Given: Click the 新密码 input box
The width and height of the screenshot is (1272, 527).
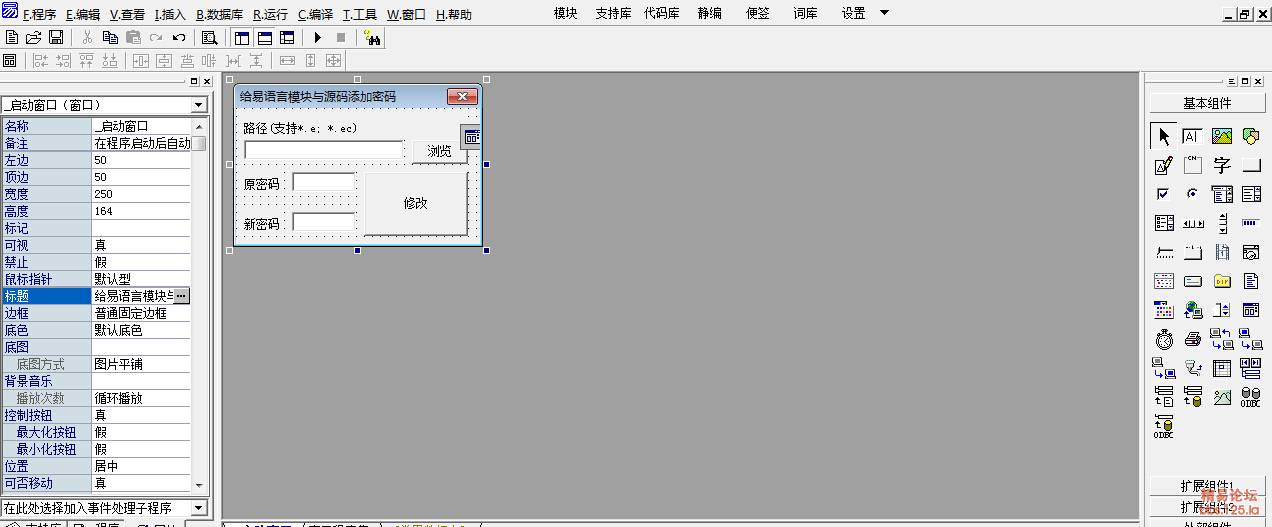Looking at the screenshot, I should click(x=324, y=222).
